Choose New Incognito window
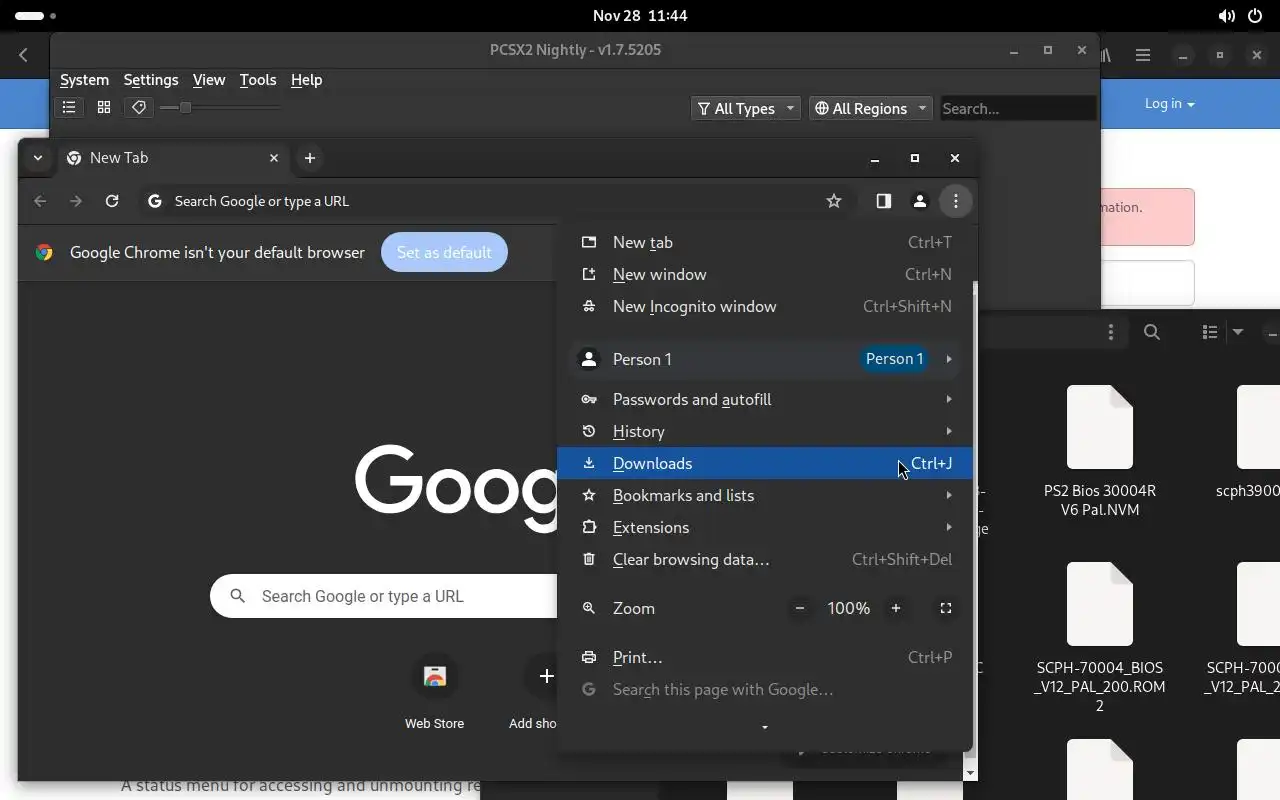Viewport: 1280px width, 800px height. click(765, 306)
